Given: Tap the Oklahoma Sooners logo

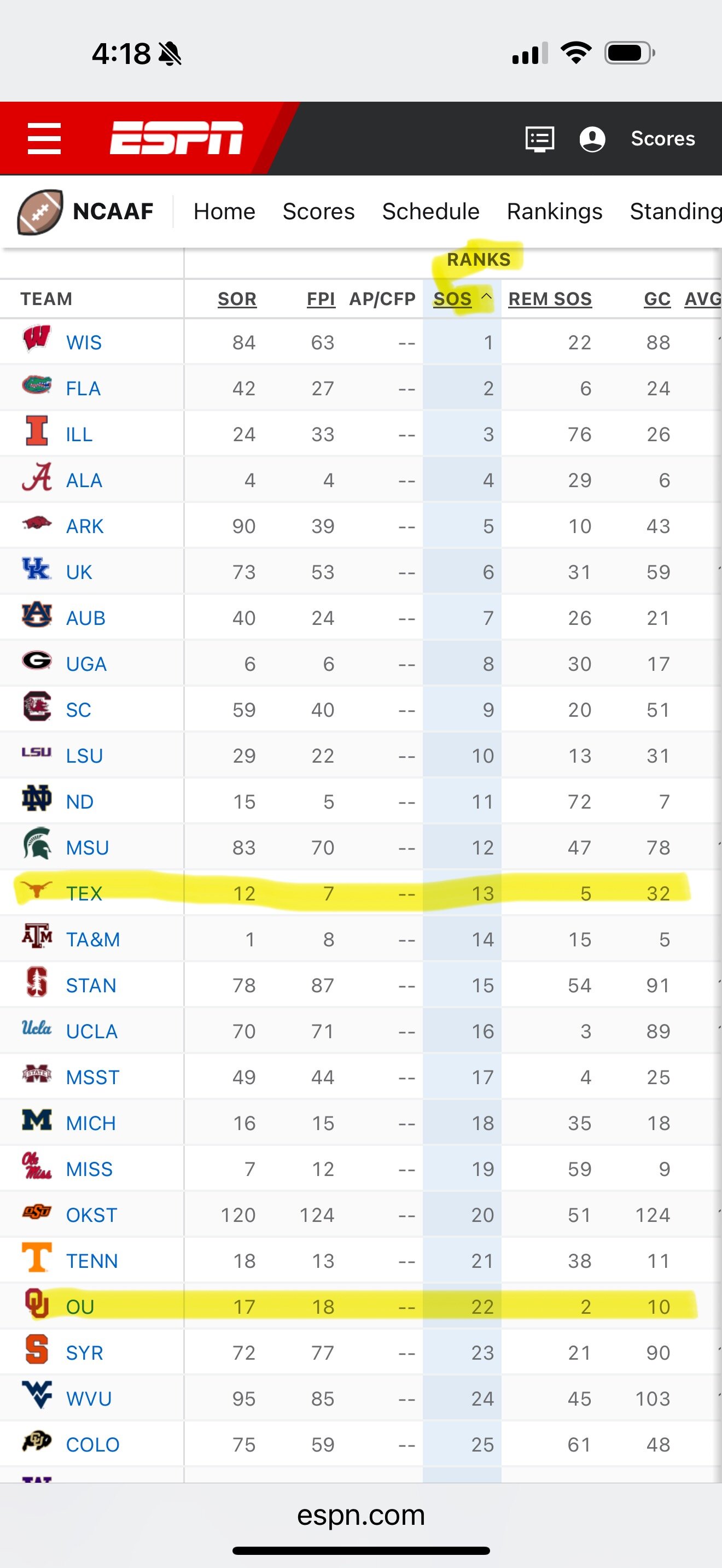Looking at the screenshot, I should pos(37,1303).
